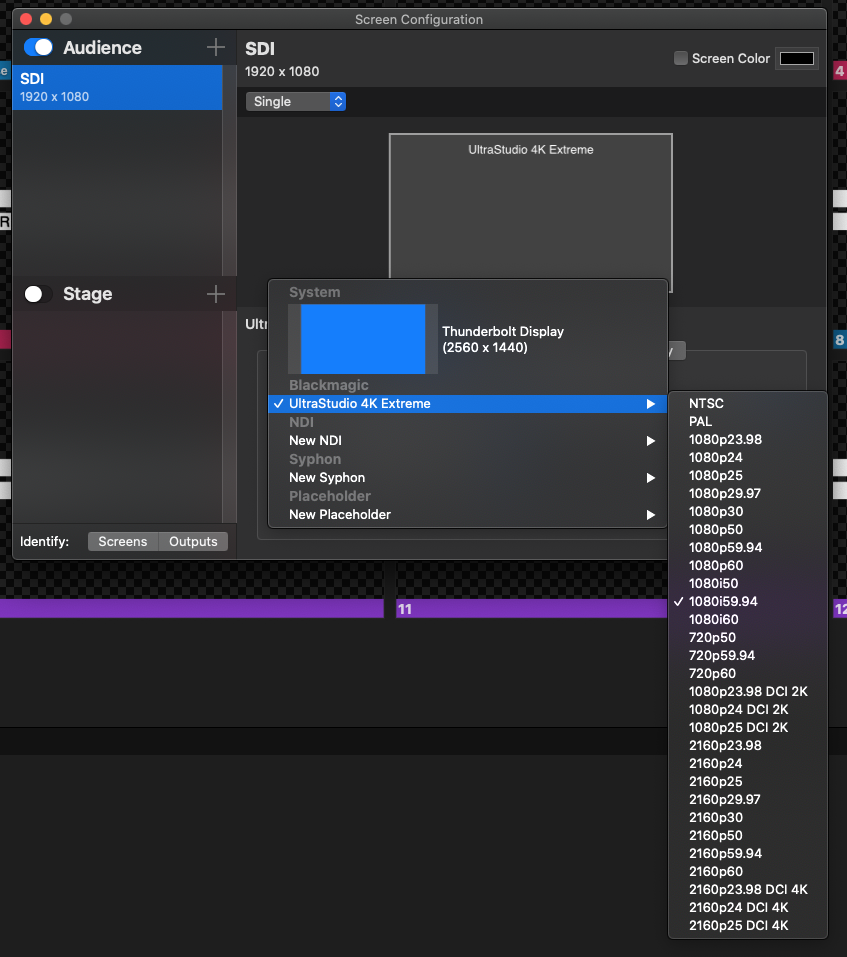Pick 2160p50 from mode list
This screenshot has width=847, height=957.
pyautogui.click(x=748, y=836)
